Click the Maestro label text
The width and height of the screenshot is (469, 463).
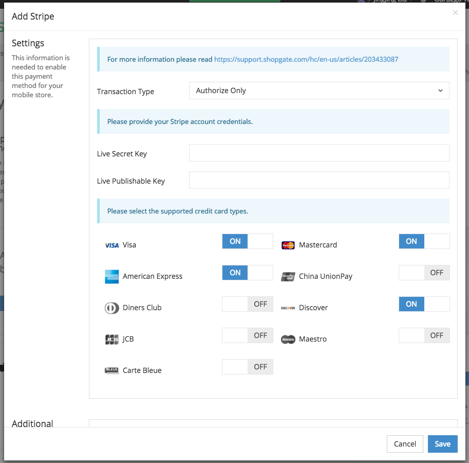tap(313, 339)
